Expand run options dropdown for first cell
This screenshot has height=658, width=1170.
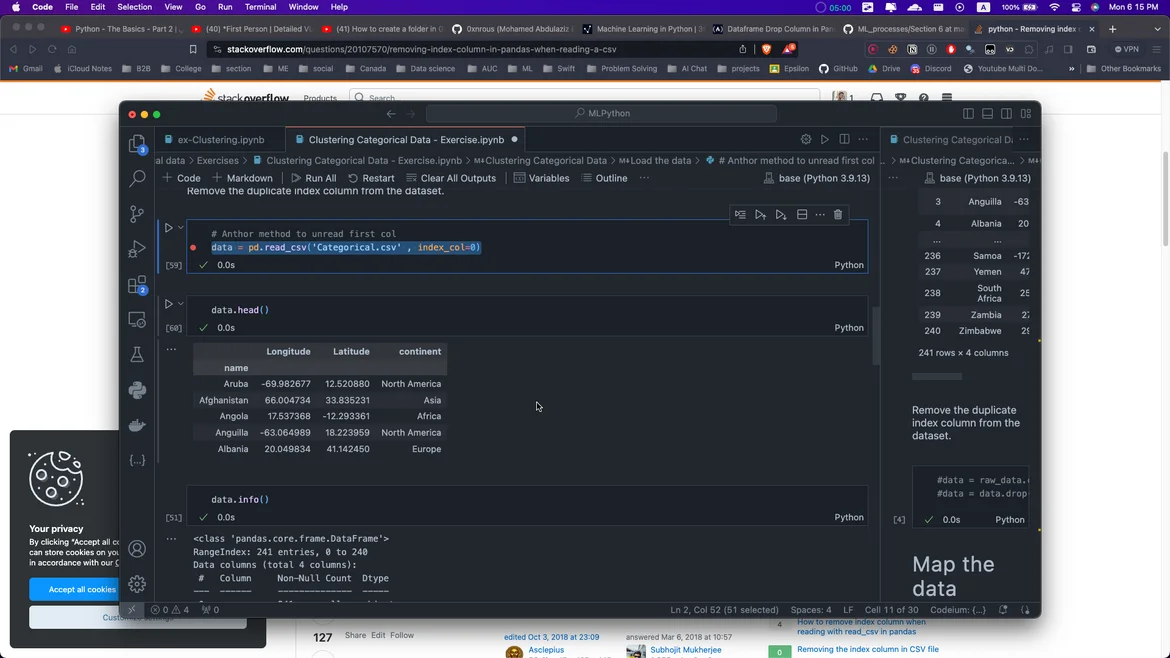tap(181, 228)
